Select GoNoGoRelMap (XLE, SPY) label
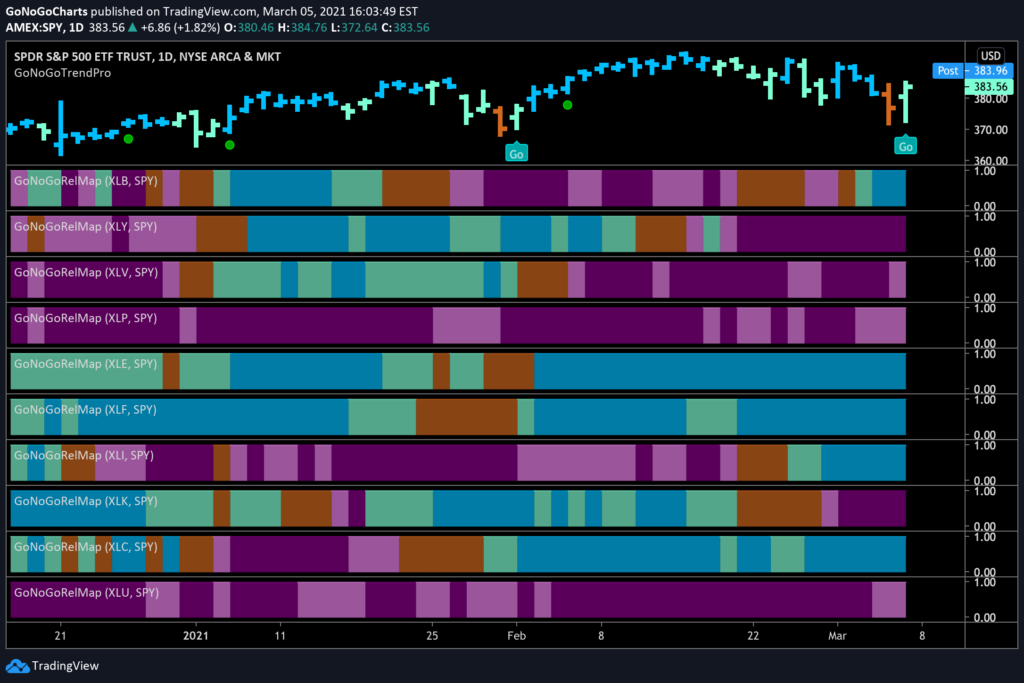Image resolution: width=1024 pixels, height=683 pixels. coord(86,364)
